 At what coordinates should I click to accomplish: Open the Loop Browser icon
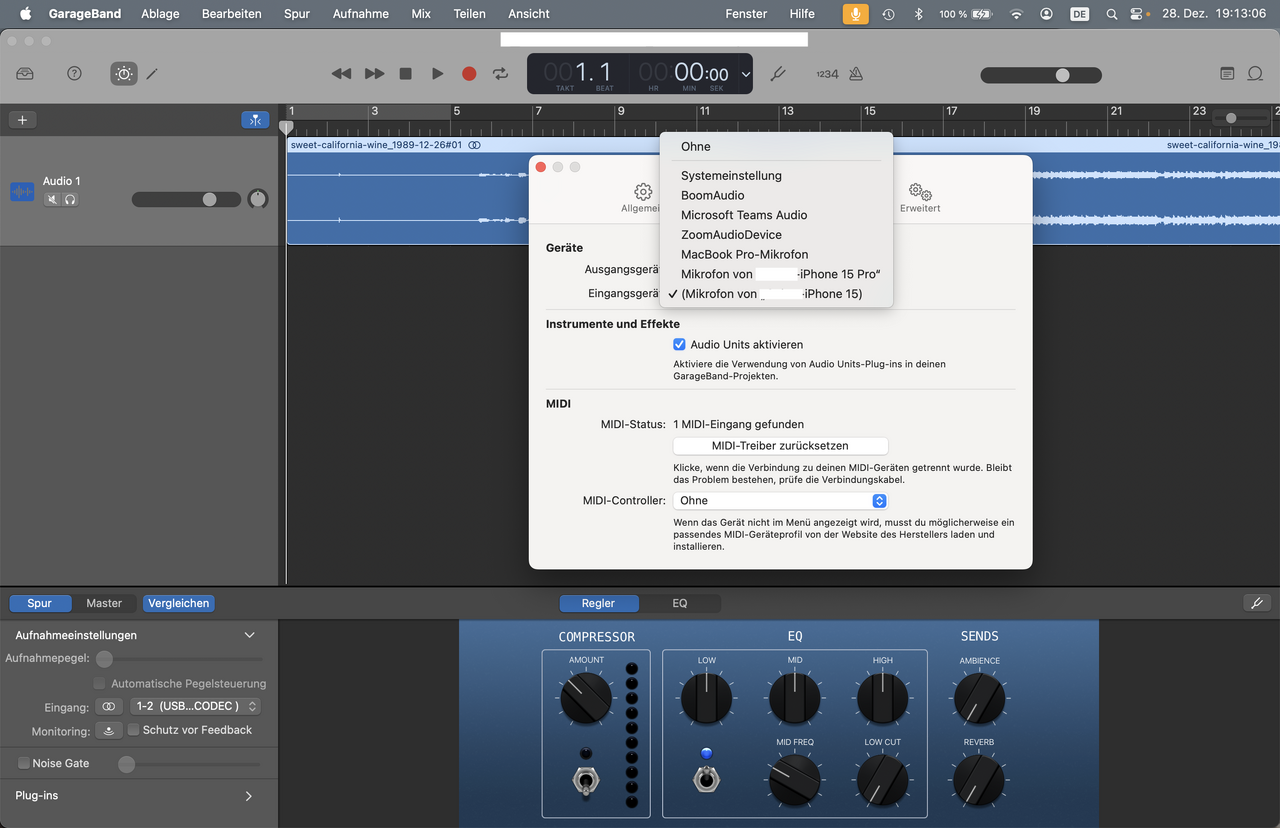pyautogui.click(x=1254, y=74)
